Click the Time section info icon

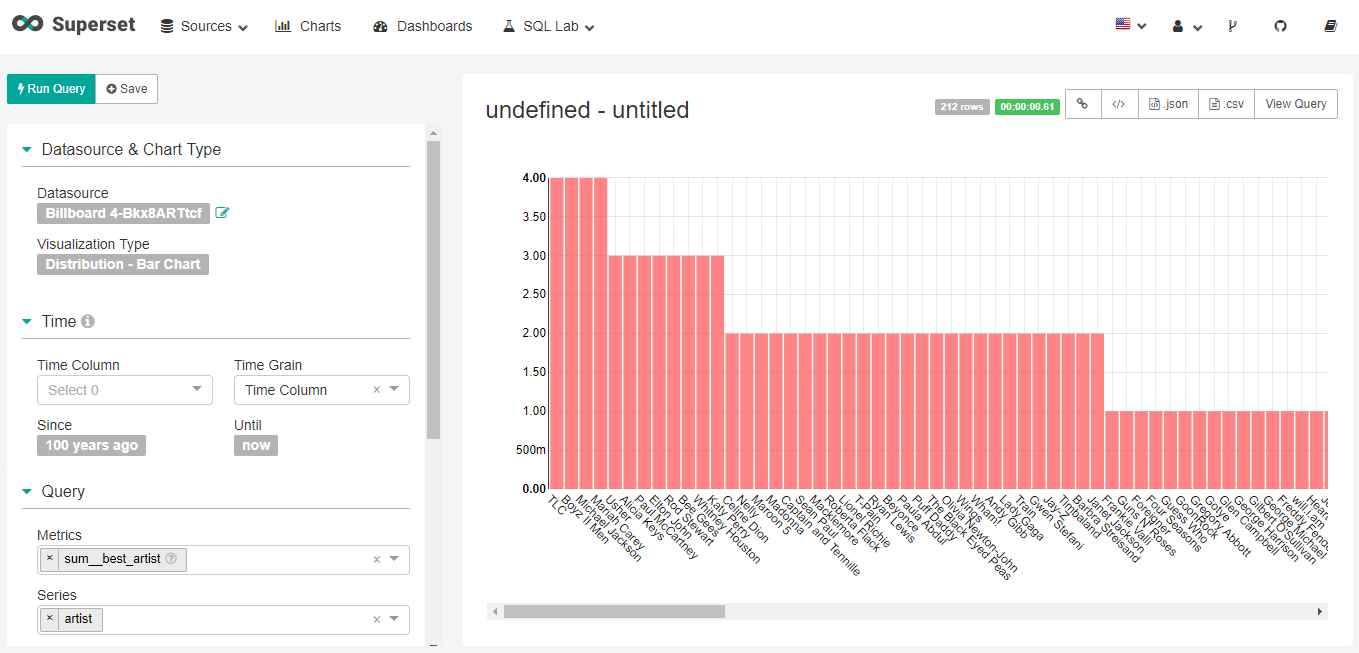tap(88, 322)
